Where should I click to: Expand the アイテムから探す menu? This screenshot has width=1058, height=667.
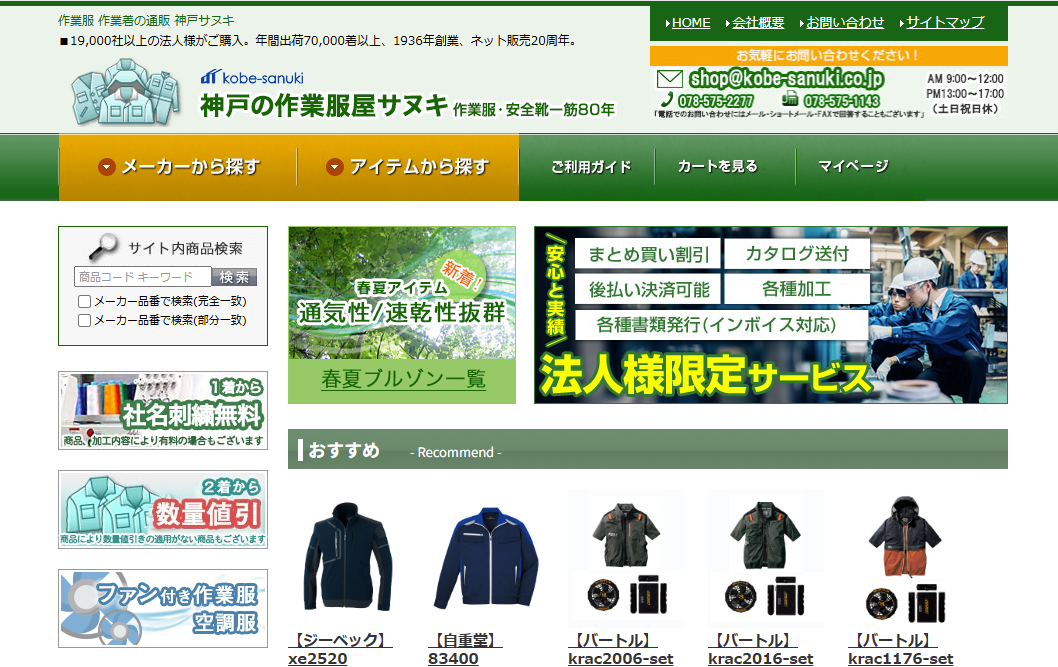408,167
